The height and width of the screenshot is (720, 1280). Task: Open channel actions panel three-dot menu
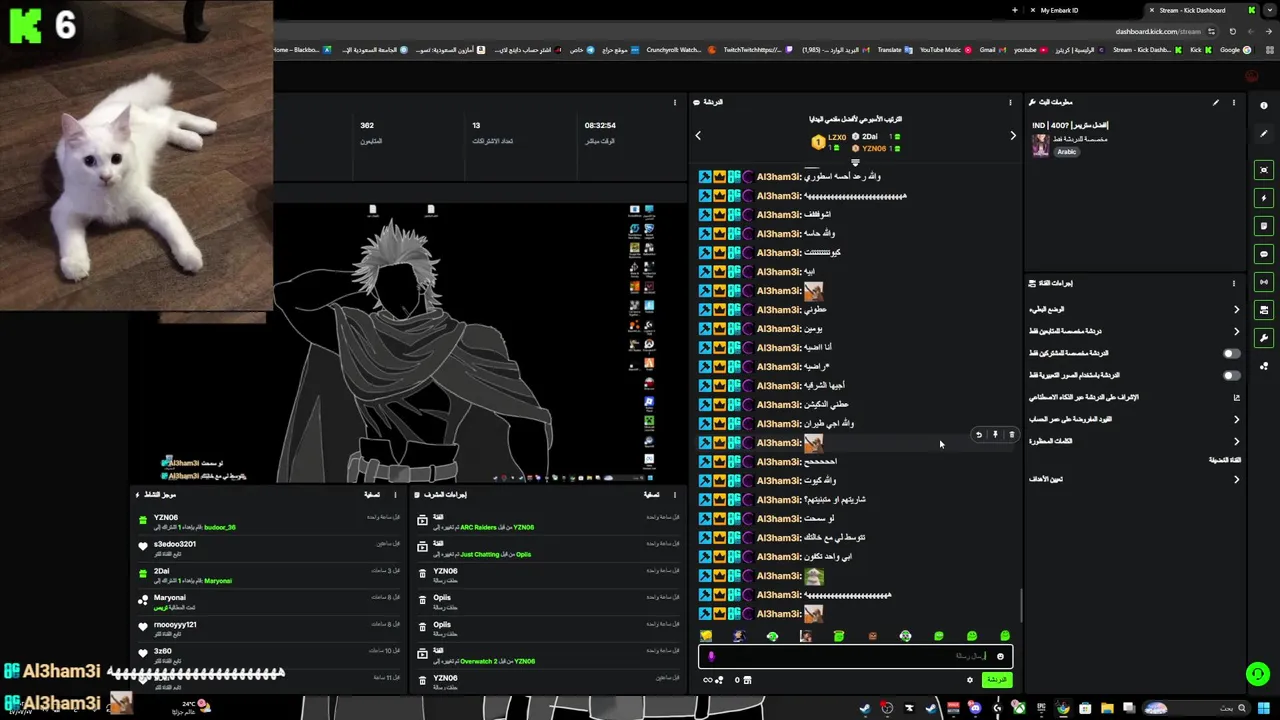1233,283
